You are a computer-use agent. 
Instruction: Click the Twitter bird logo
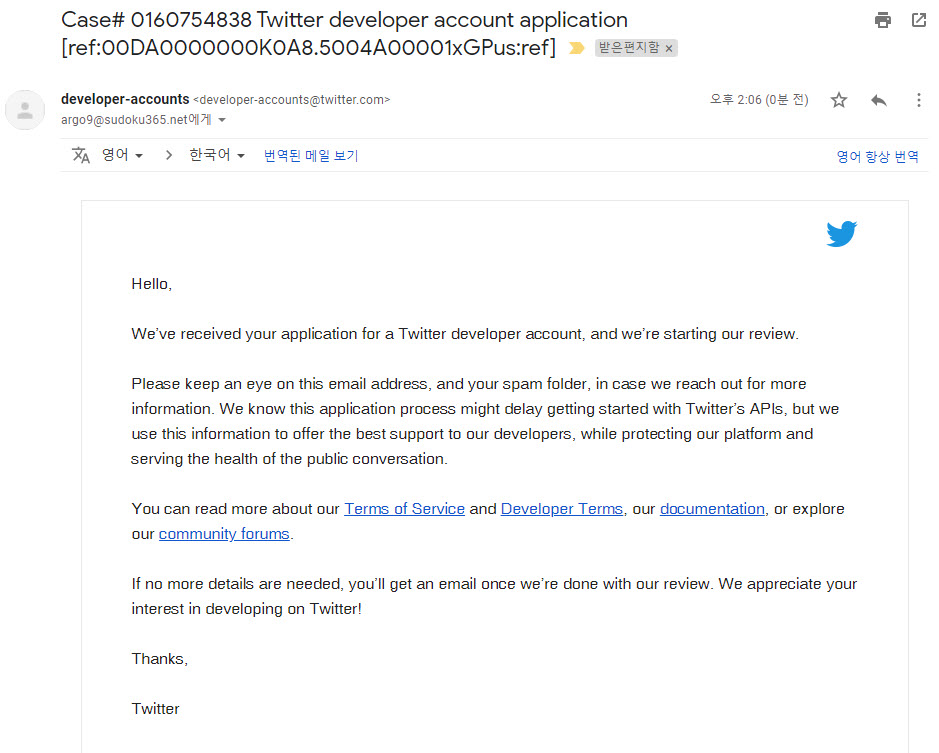pyautogui.click(x=841, y=234)
